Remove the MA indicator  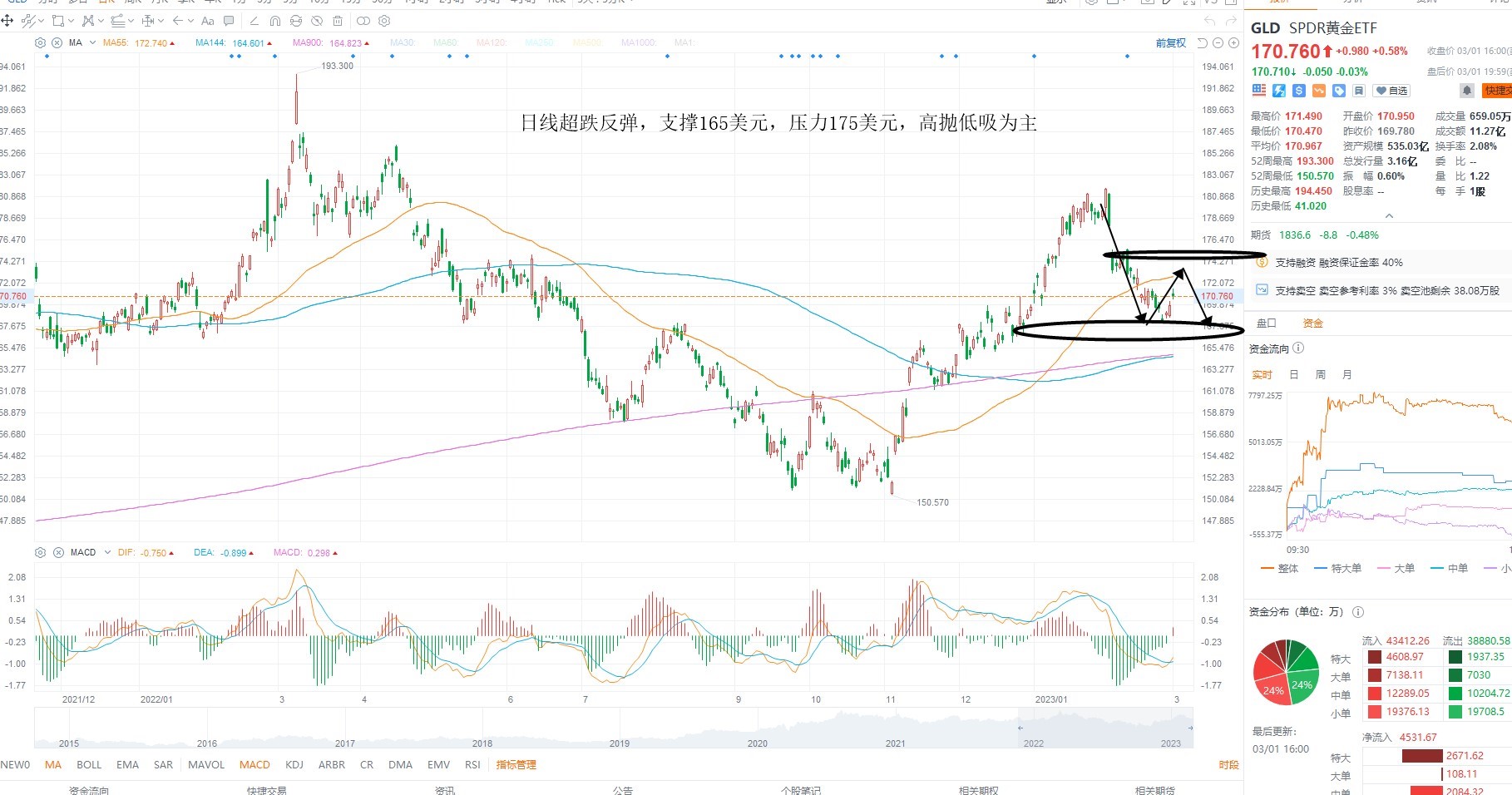(57, 42)
